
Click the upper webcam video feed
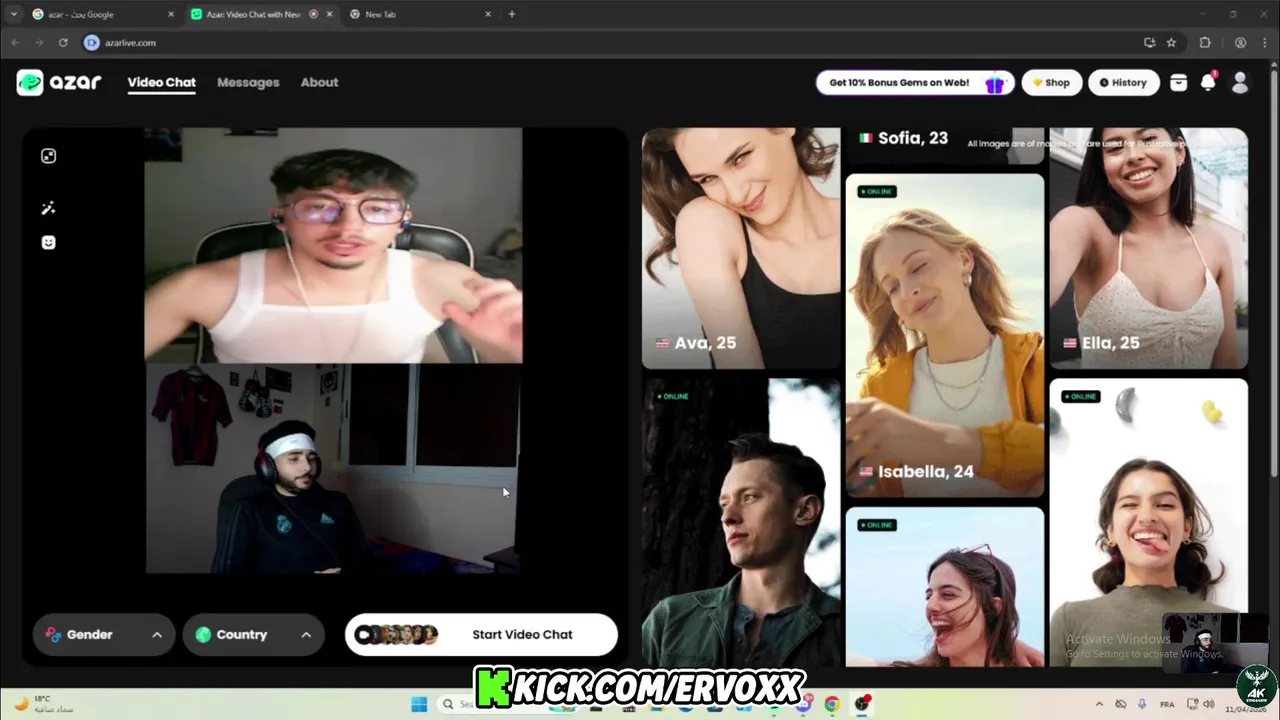coord(333,245)
